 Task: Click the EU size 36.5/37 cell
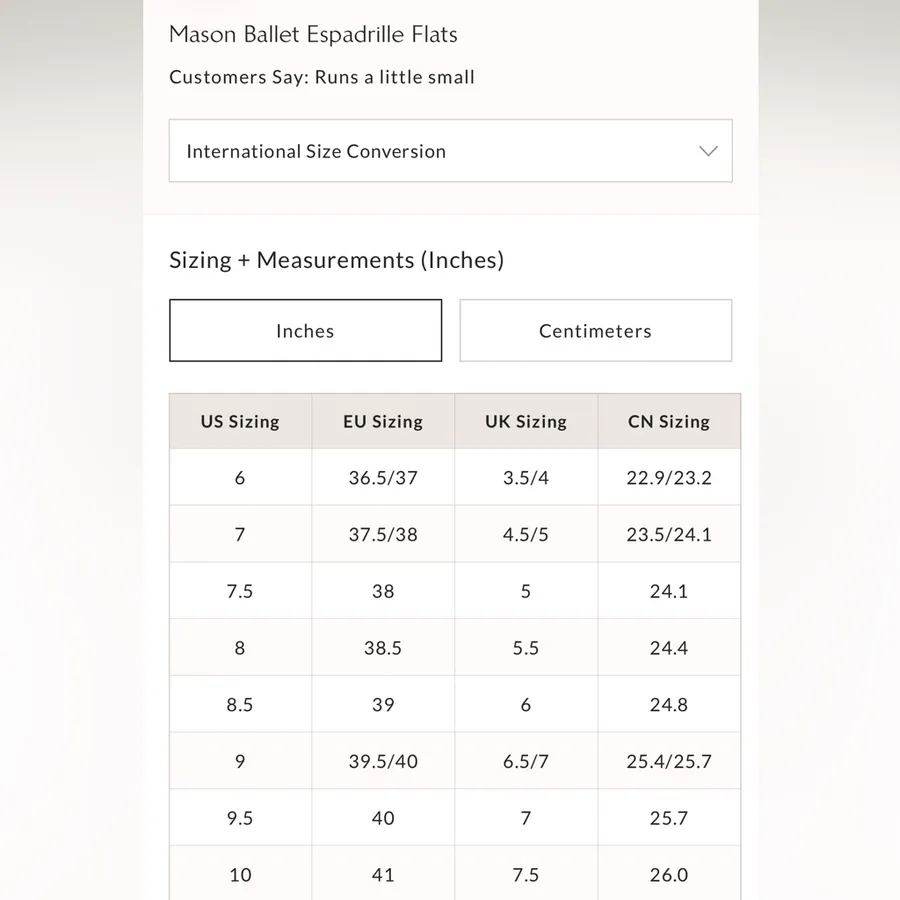pyautogui.click(x=383, y=478)
